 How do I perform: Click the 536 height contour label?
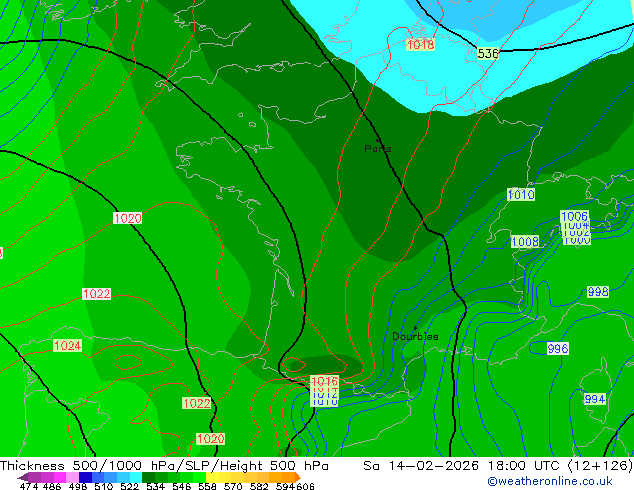(488, 53)
